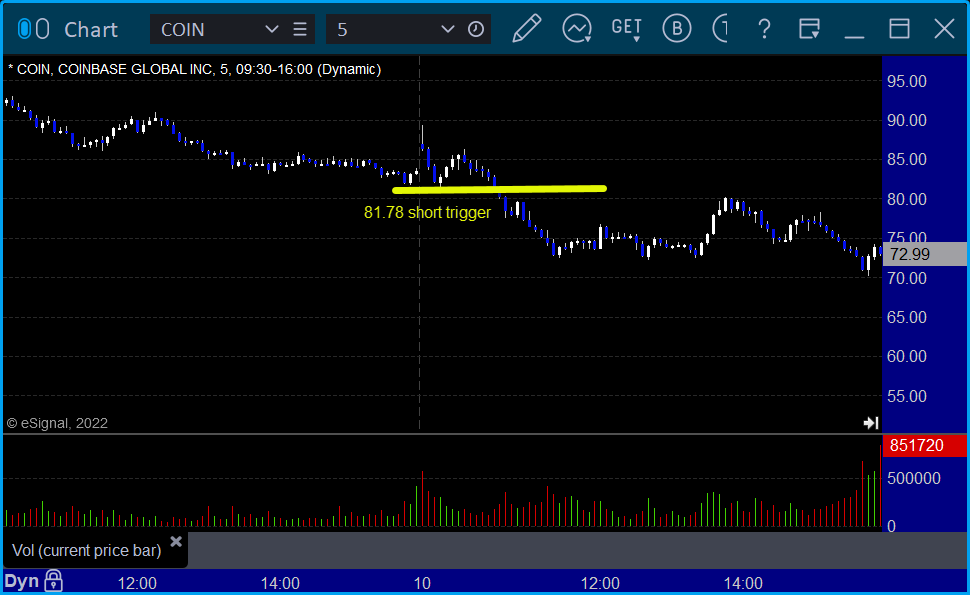Open the symbol list menu icon

click(300, 29)
